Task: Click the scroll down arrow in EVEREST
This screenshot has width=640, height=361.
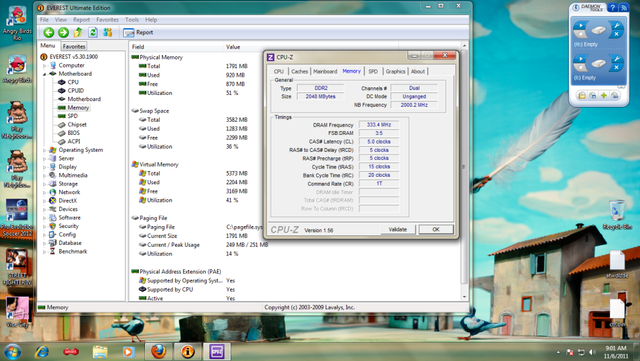Action: (464, 297)
